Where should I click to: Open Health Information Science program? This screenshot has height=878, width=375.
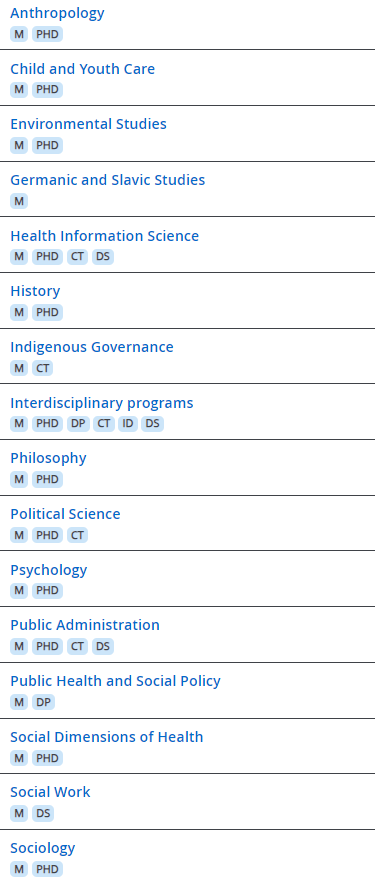[x=105, y=236]
